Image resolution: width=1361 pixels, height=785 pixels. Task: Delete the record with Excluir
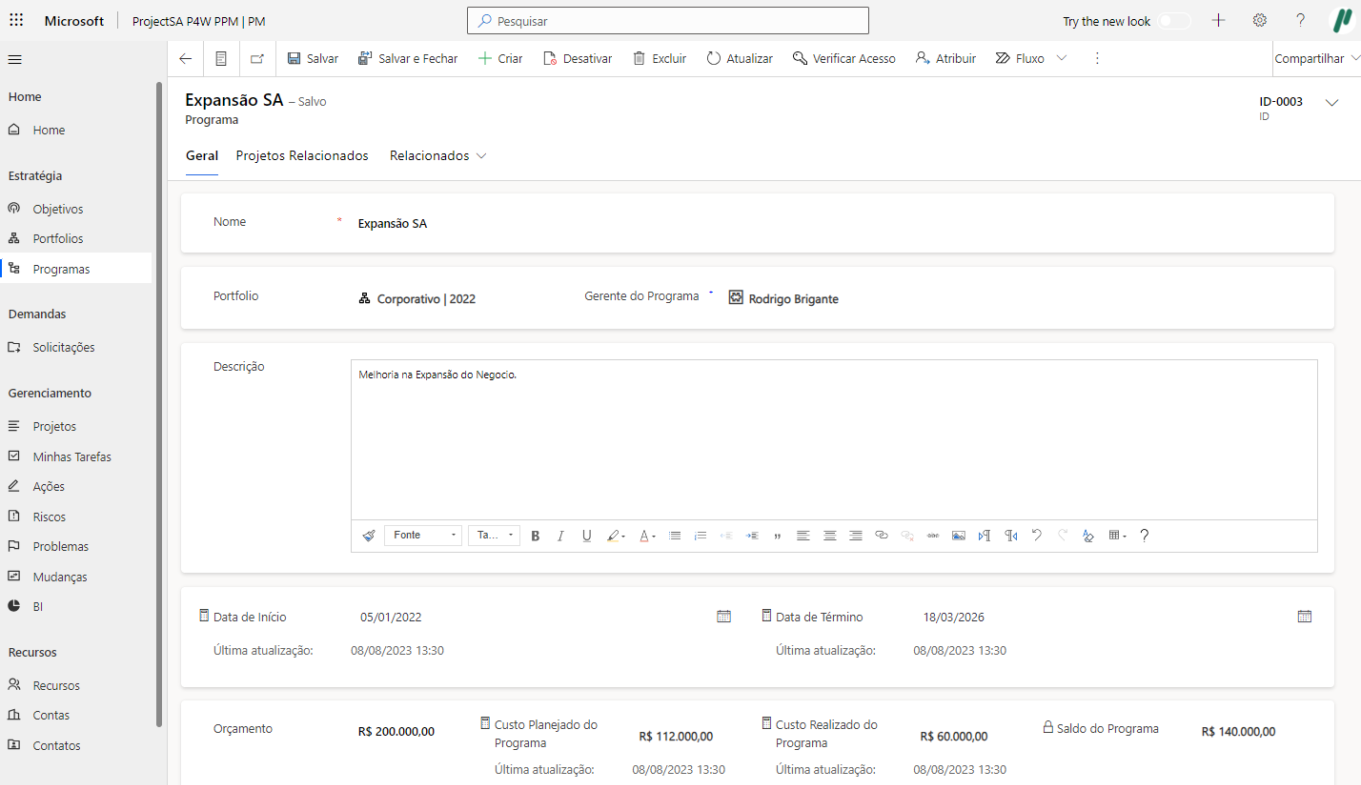point(660,59)
